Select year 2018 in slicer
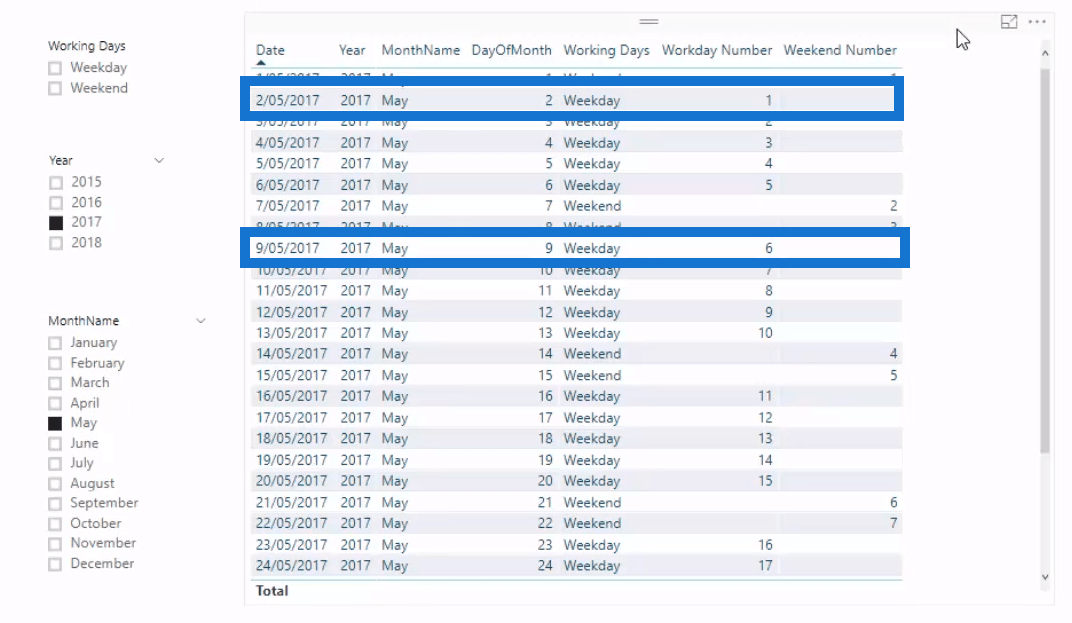1072x623 pixels. coord(56,243)
